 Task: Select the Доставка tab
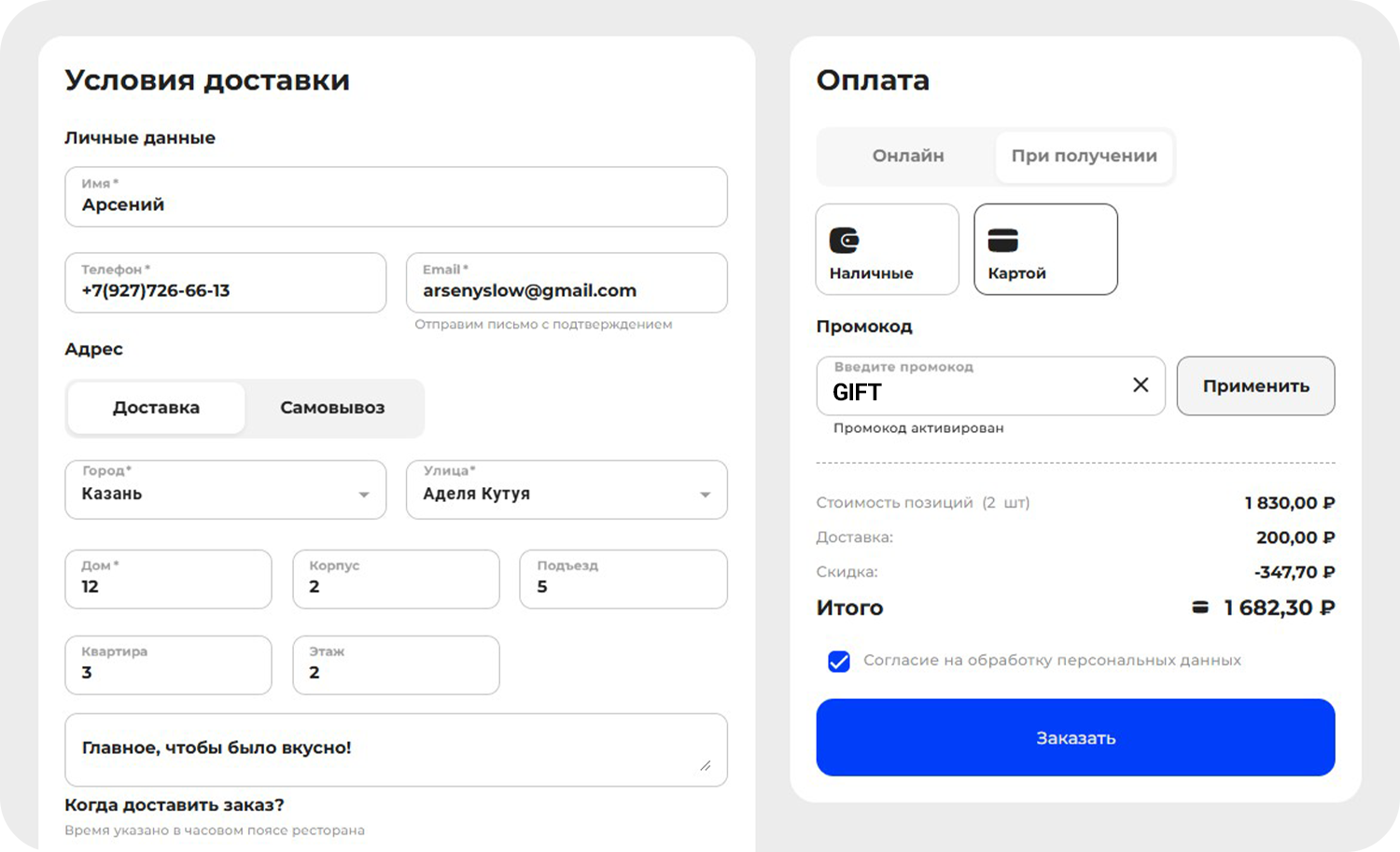[x=155, y=408]
